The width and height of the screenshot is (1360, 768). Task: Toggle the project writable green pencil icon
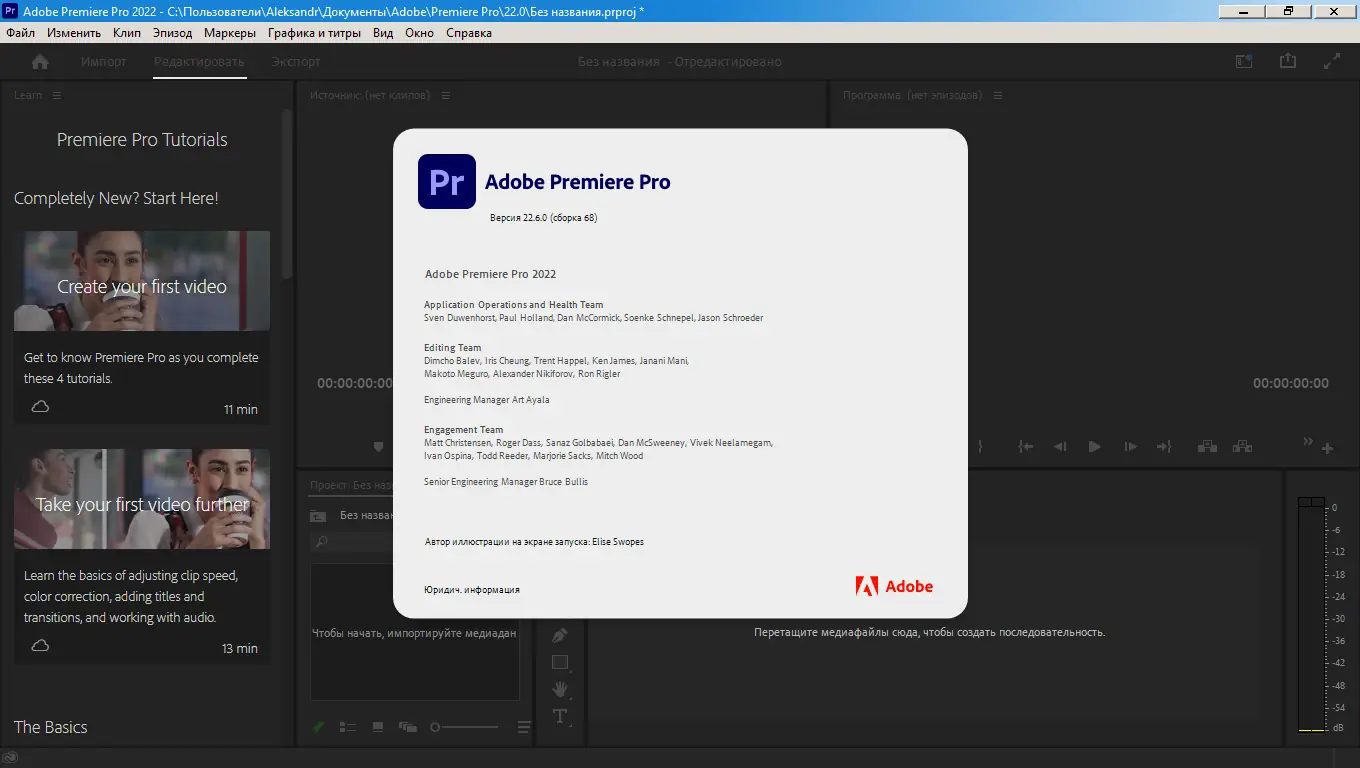318,727
